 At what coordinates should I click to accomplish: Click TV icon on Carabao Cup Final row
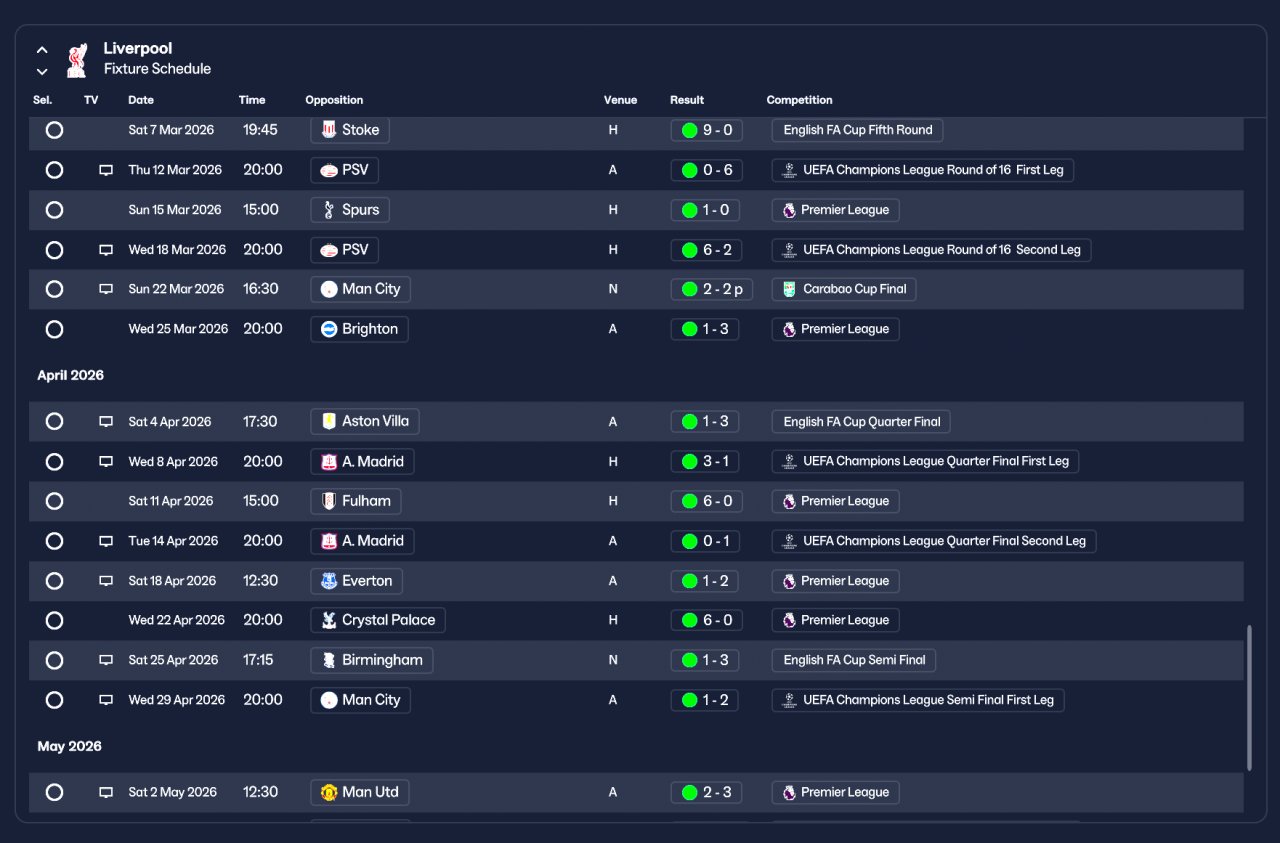[106, 289]
